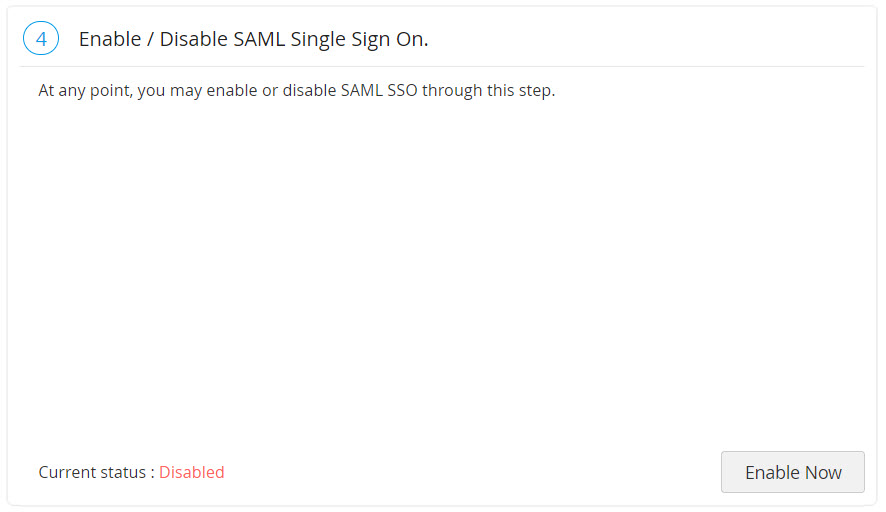Image resolution: width=886 pixels, height=512 pixels.
Task: Click the words 'you may' in description
Action: (x=168, y=90)
